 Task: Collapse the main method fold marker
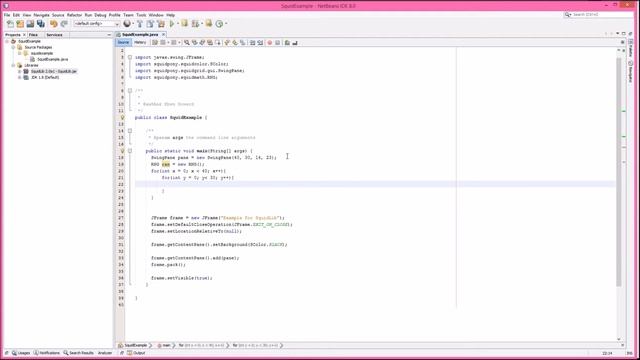pos(130,151)
